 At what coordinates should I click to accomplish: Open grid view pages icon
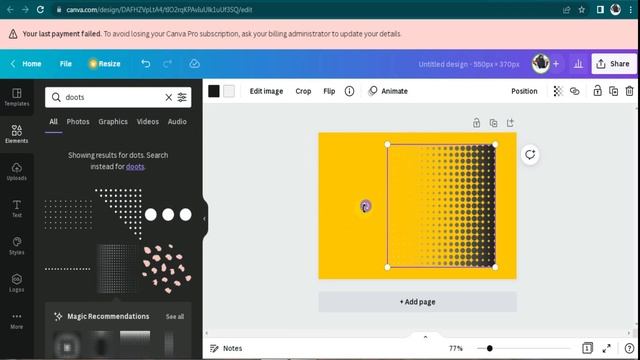coord(587,348)
